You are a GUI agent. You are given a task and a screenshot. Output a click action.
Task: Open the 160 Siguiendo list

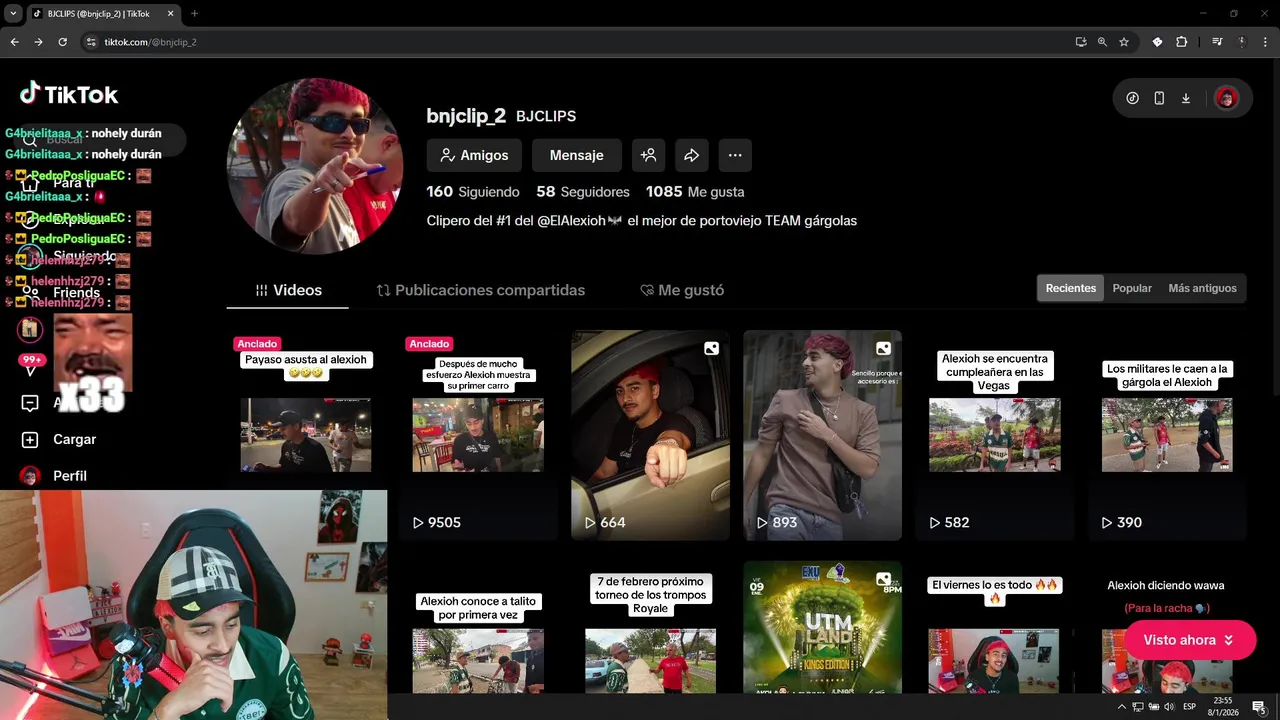tap(473, 192)
